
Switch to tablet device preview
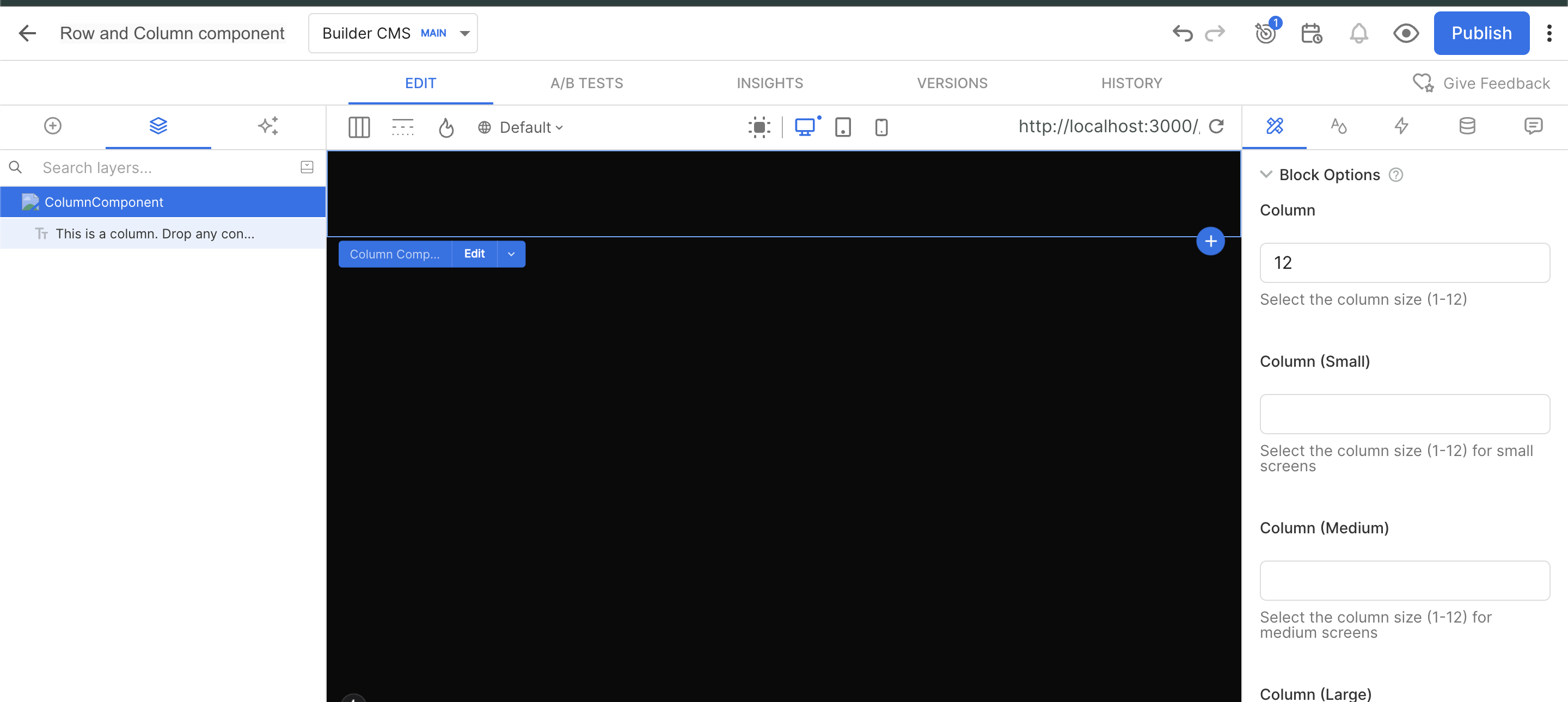tap(842, 127)
